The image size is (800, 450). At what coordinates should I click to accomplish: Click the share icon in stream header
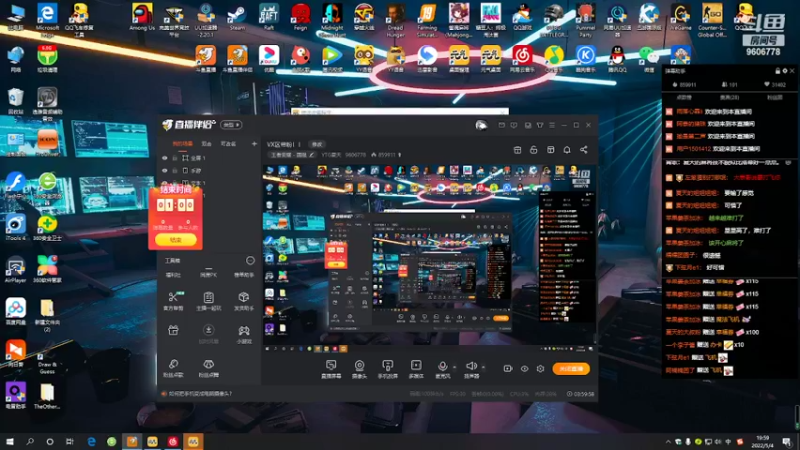pos(583,149)
